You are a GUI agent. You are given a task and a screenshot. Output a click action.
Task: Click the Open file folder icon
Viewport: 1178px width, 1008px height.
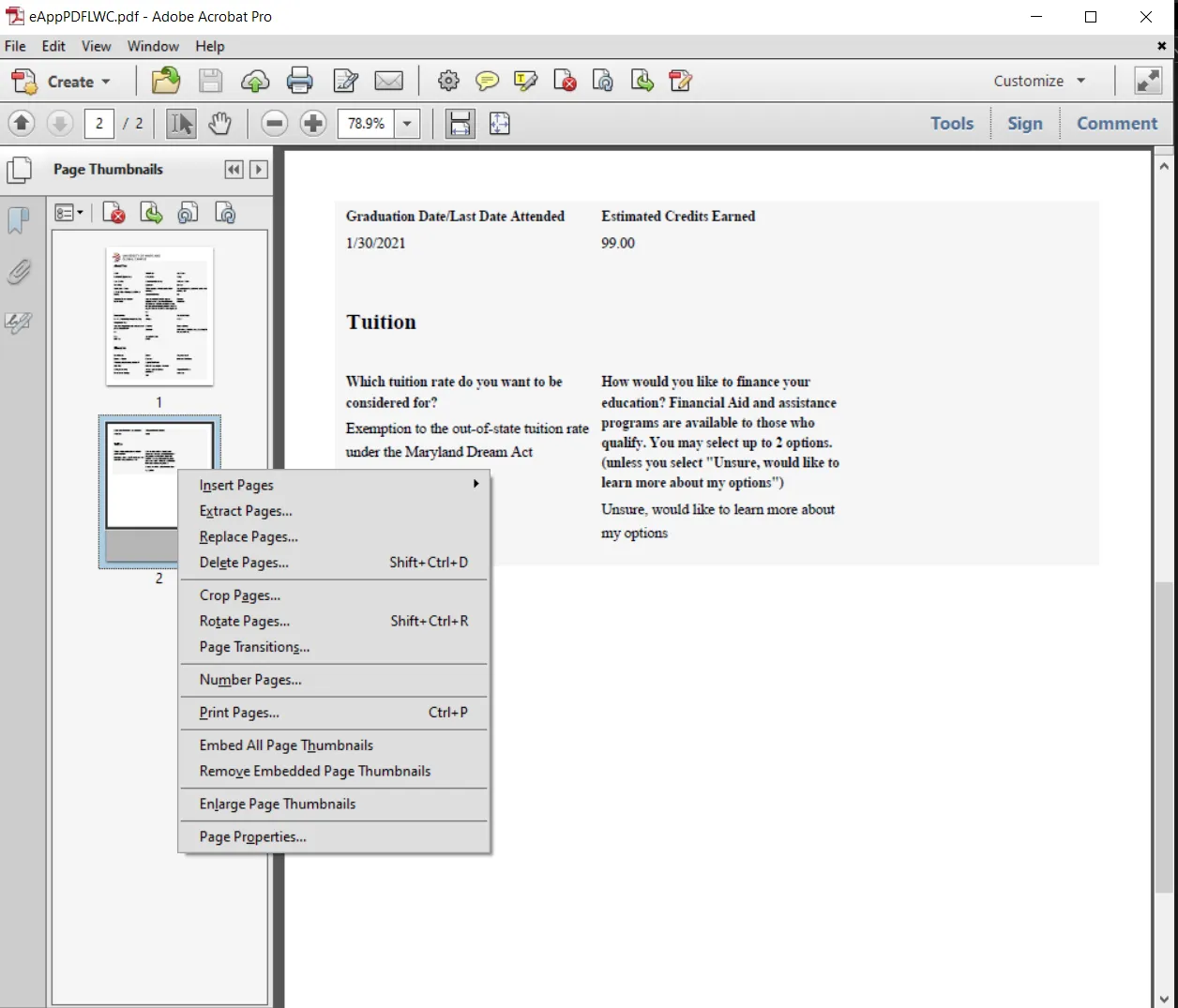tap(166, 81)
